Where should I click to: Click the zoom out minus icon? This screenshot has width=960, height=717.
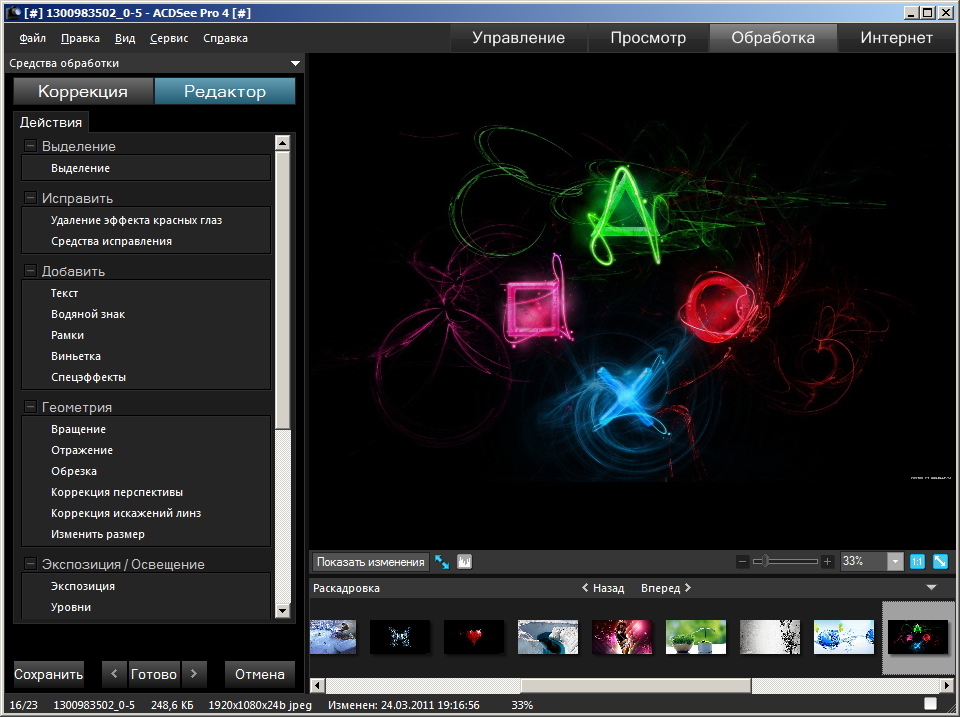[x=742, y=562]
